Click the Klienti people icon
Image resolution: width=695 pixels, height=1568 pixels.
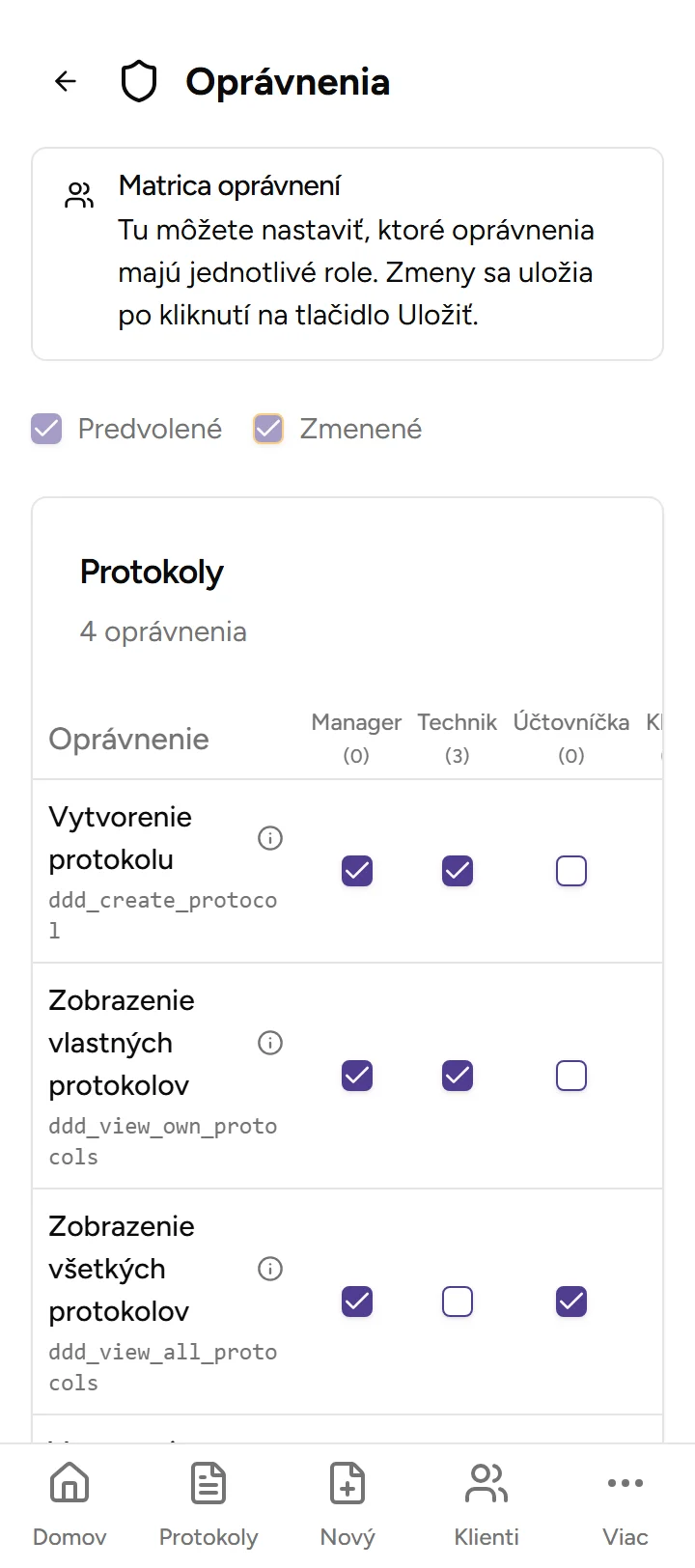point(486,1483)
